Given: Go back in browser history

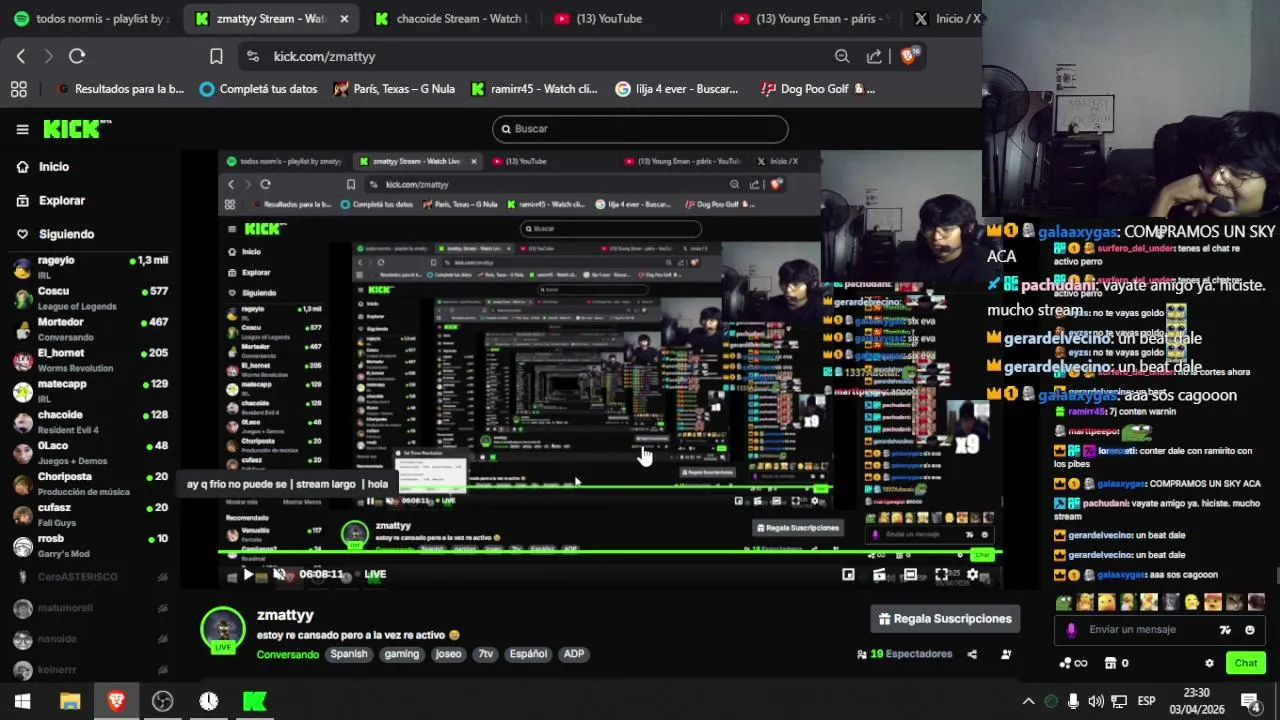Looking at the screenshot, I should point(21,56).
